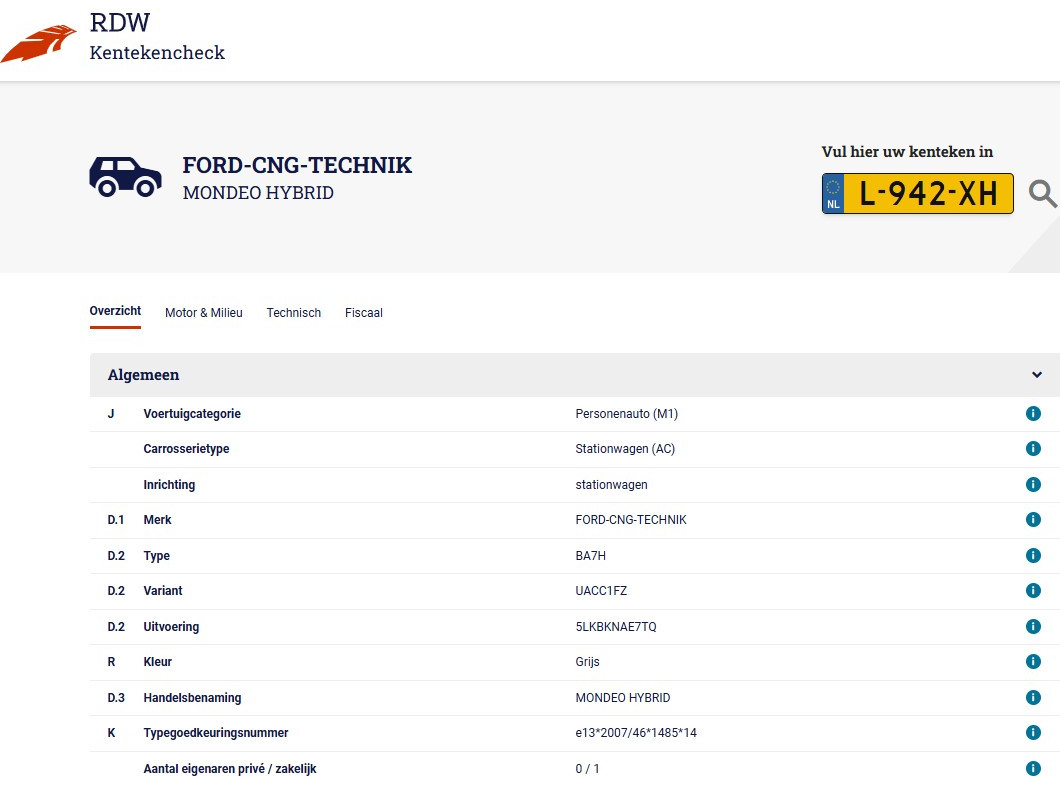Open info icon for Voertuigcategorie

[x=1033, y=414]
